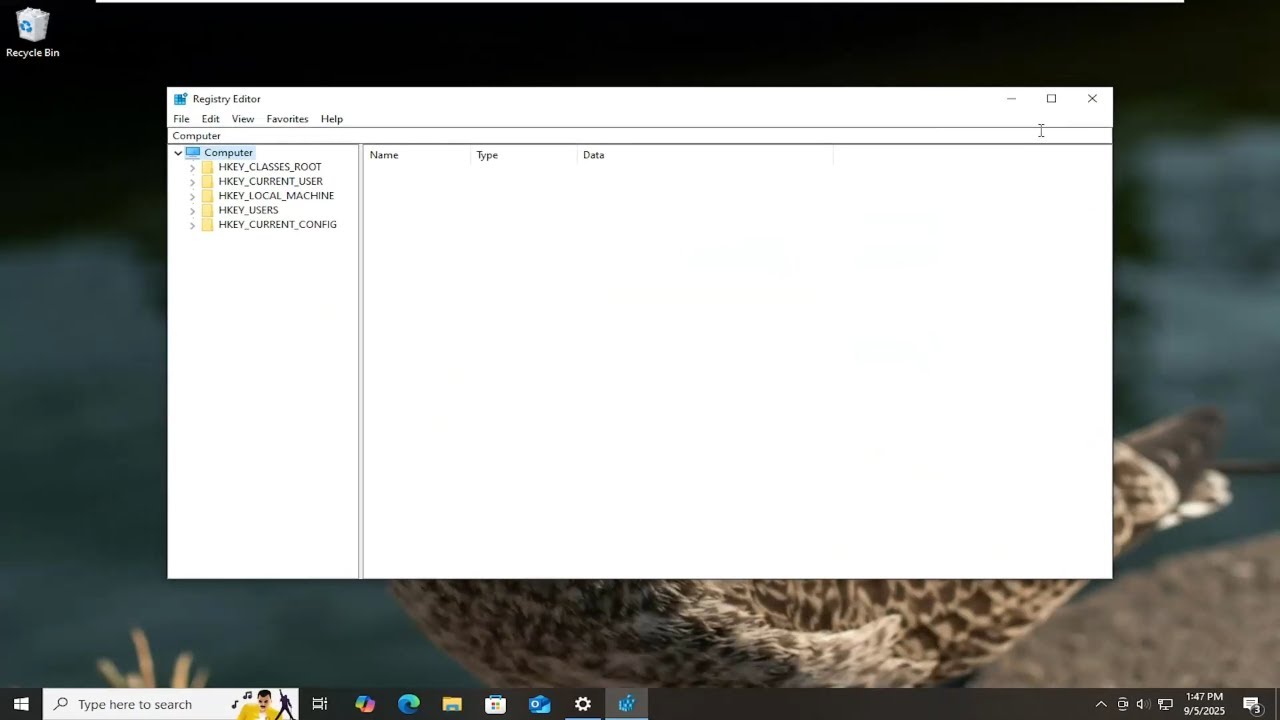Screen dimensions: 1280x720
Task: Expand the HKEY_CLASSES_ROOT key
Action: coord(192,168)
